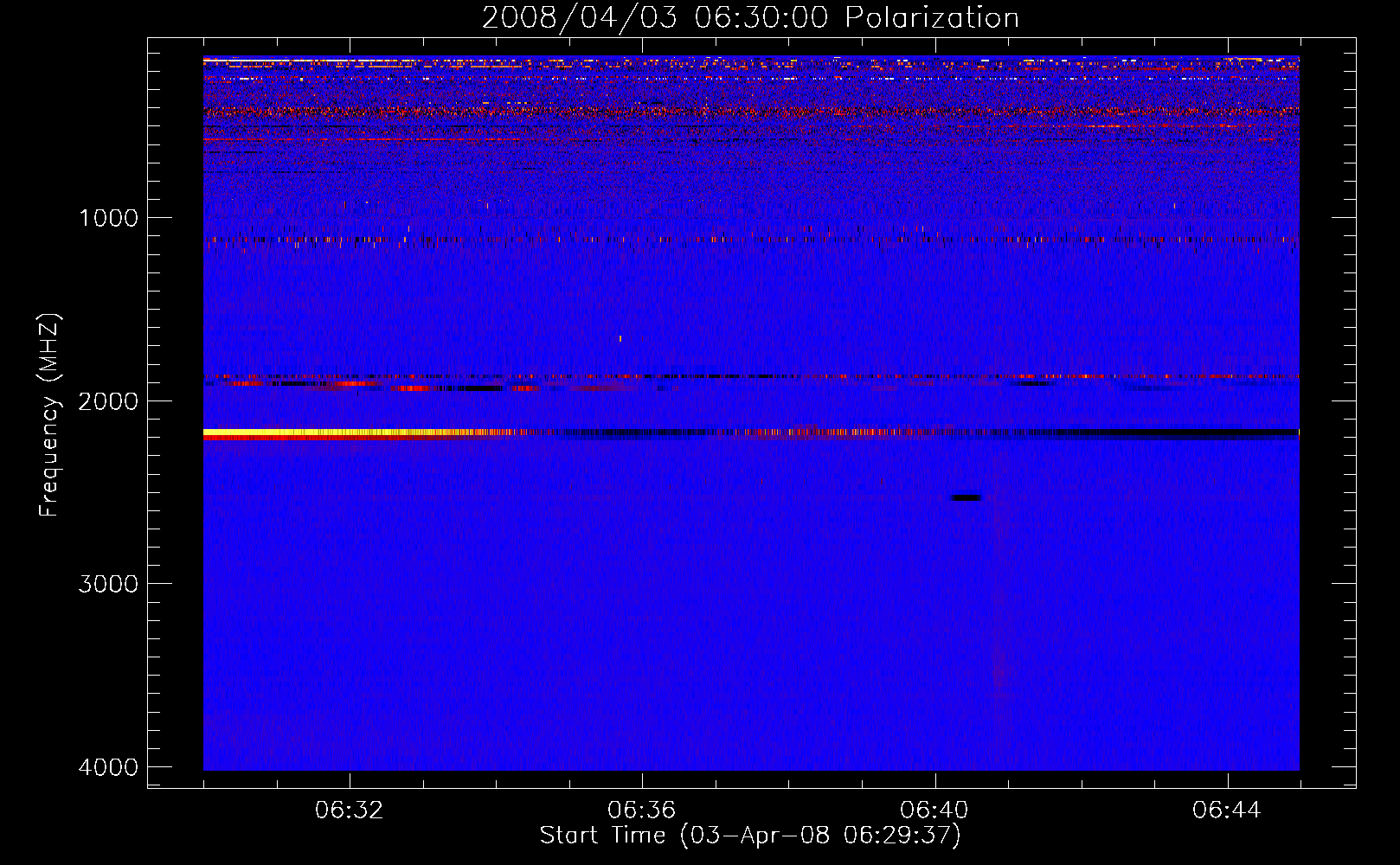Click the 06:40 time tick label
The height and width of the screenshot is (865, 1400).
[934, 811]
